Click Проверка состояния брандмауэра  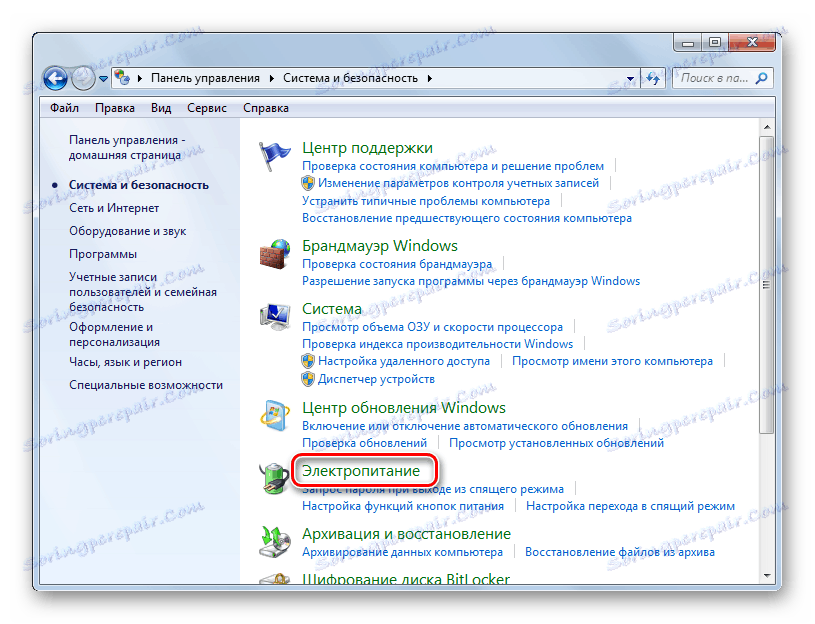click(x=397, y=264)
